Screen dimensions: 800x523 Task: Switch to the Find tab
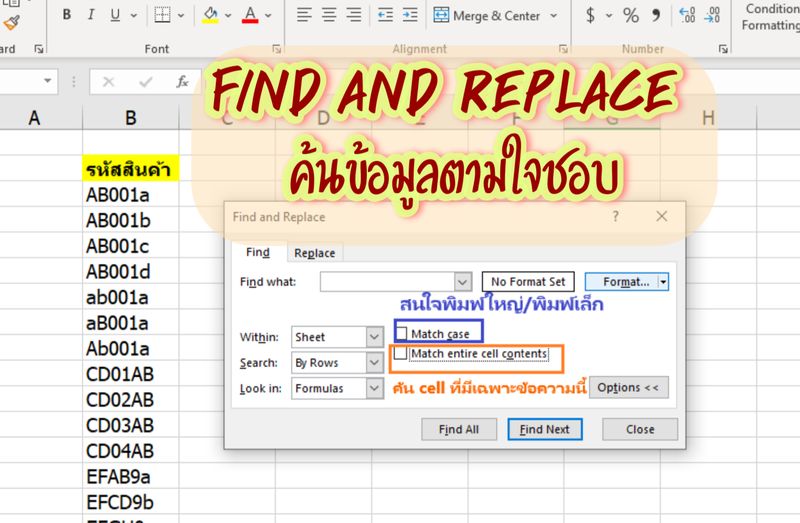pos(258,252)
